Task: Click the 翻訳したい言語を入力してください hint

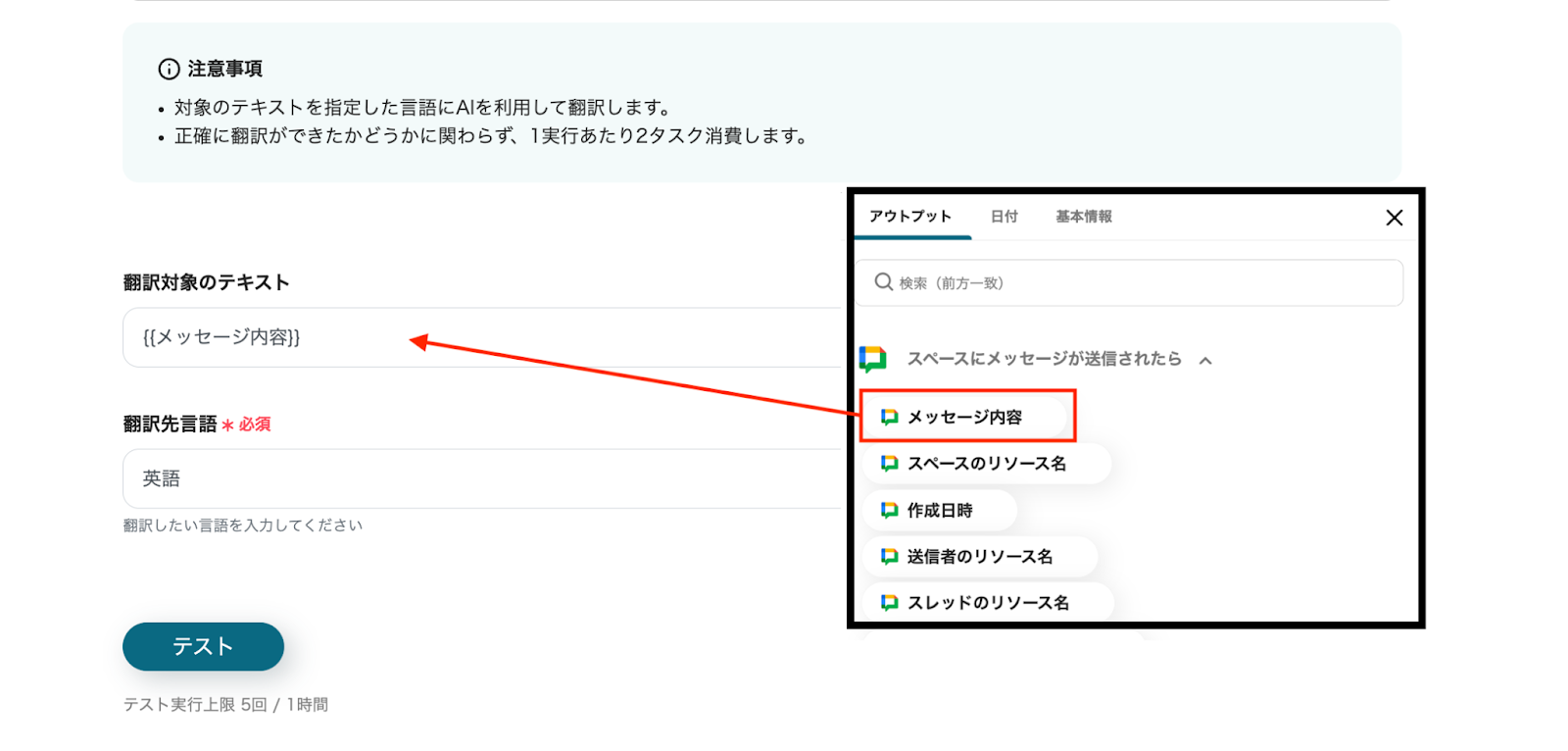Action: click(x=243, y=526)
